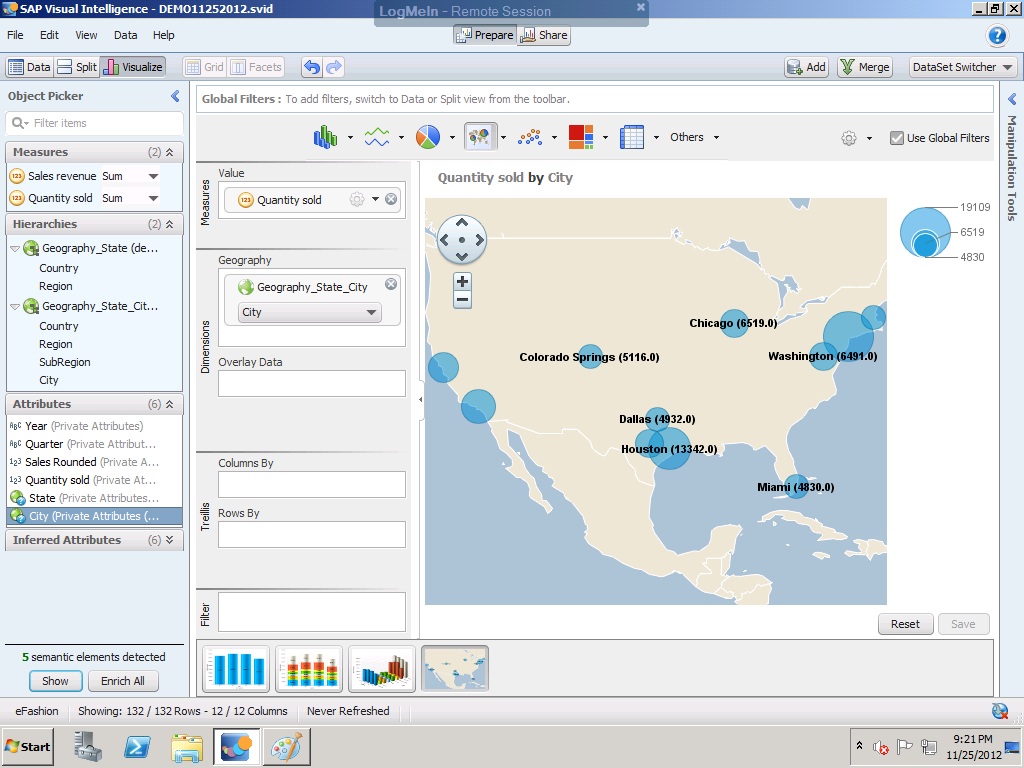Image resolution: width=1024 pixels, height=768 pixels.
Task: Collapse the Attributes section
Action: pyautogui.click(x=170, y=404)
